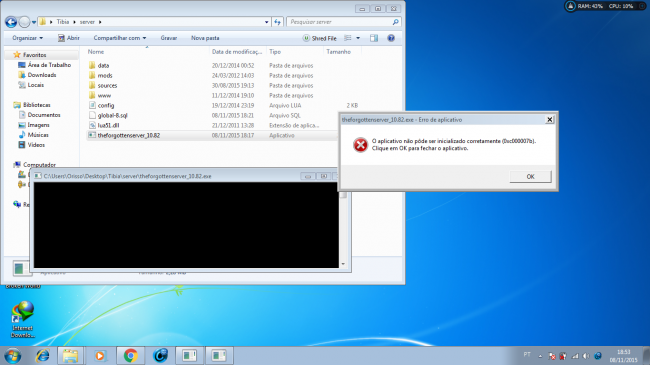Sort by Tipo column header
Viewport: 650px width, 365px height.
point(275,52)
